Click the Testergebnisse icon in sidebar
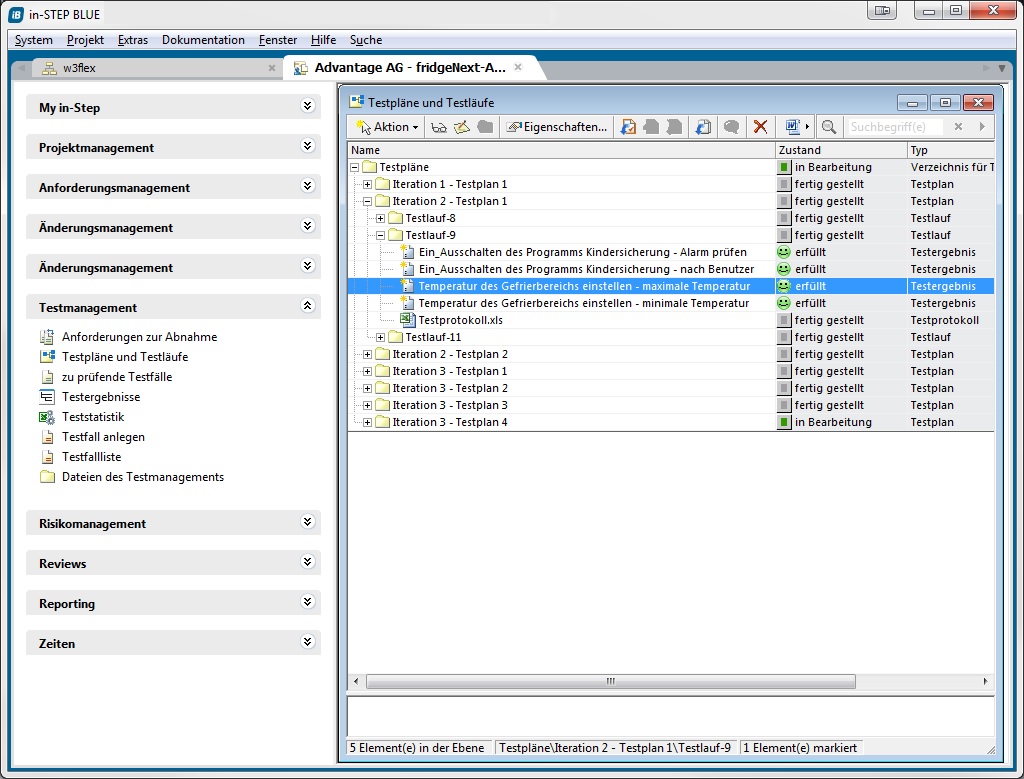Viewport: 1024px width, 779px height. click(x=47, y=397)
